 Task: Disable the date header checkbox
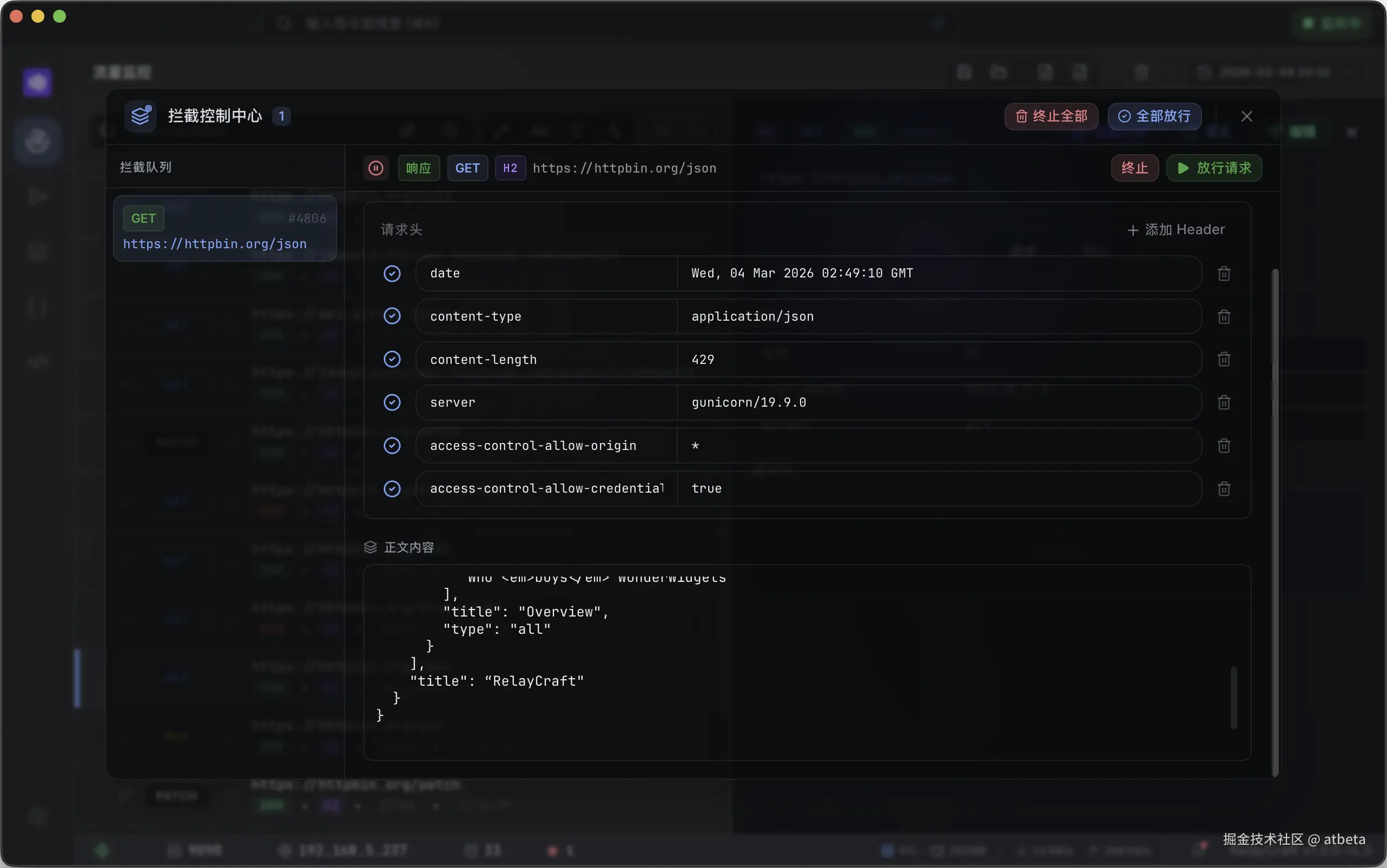tap(392, 273)
